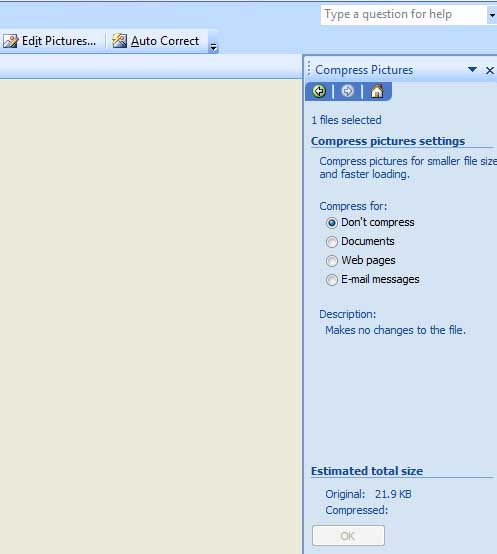Click the Type a question for help field
497x554 pixels.
click(404, 15)
